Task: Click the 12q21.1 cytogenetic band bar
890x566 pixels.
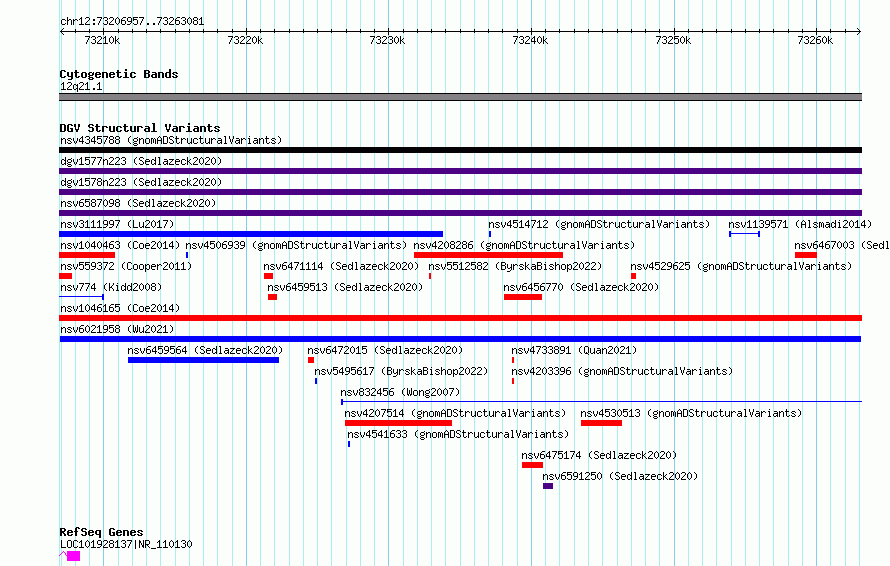Action: click(460, 97)
